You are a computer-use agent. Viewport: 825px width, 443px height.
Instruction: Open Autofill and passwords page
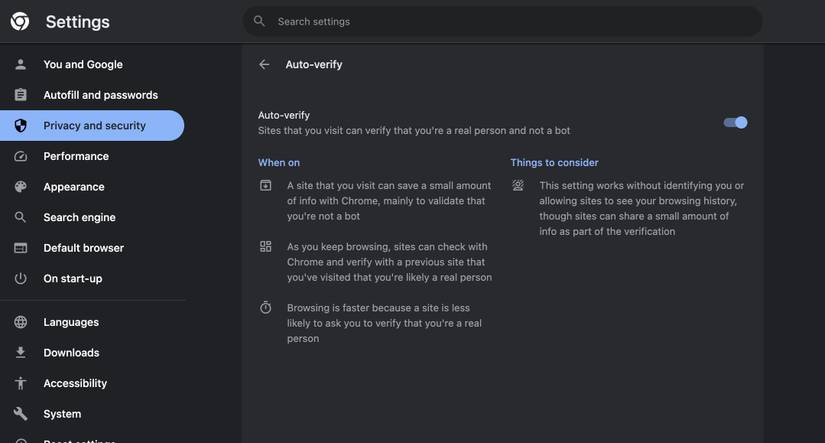click(100, 95)
